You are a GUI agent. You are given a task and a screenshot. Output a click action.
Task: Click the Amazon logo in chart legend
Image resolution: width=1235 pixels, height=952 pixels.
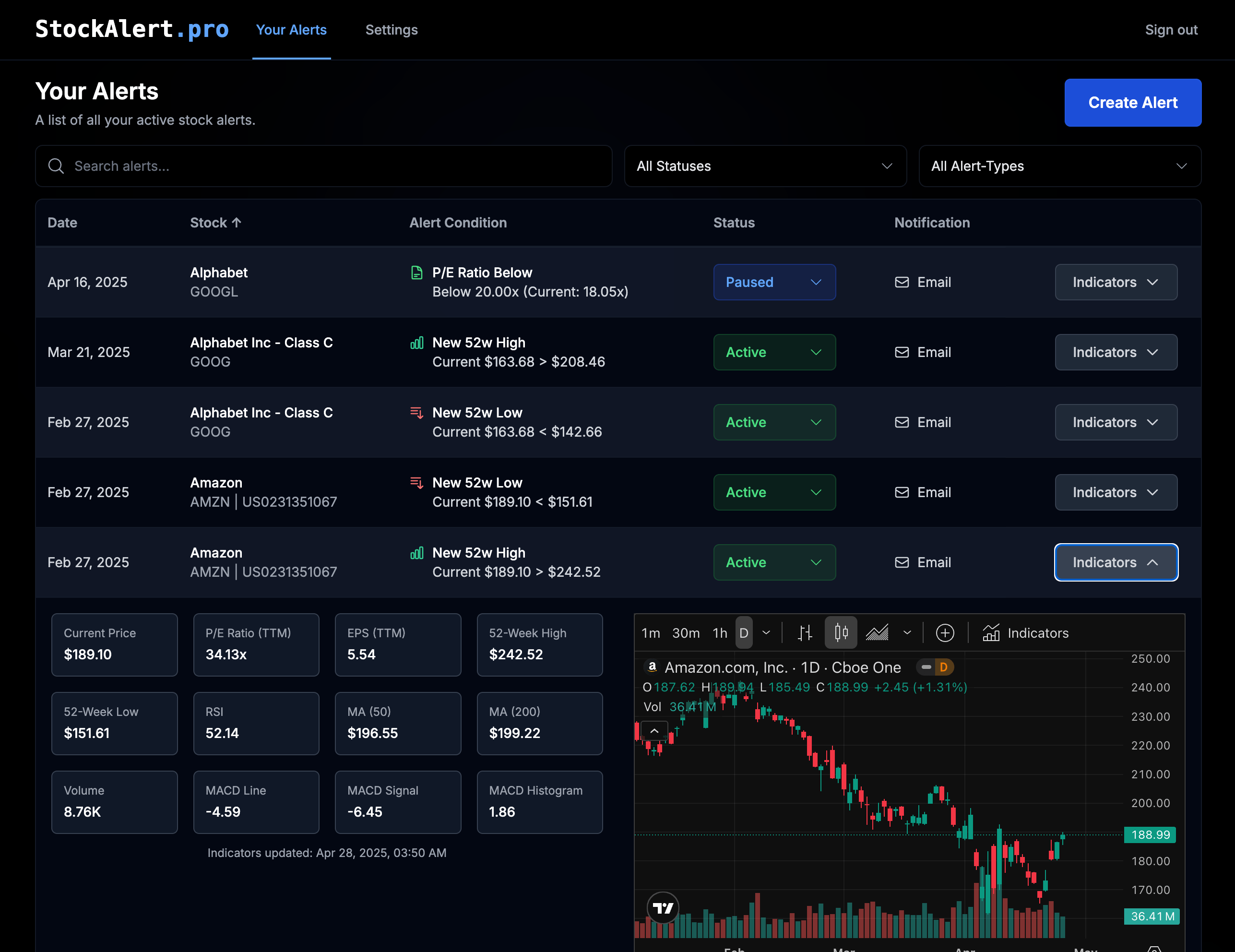tap(652, 667)
